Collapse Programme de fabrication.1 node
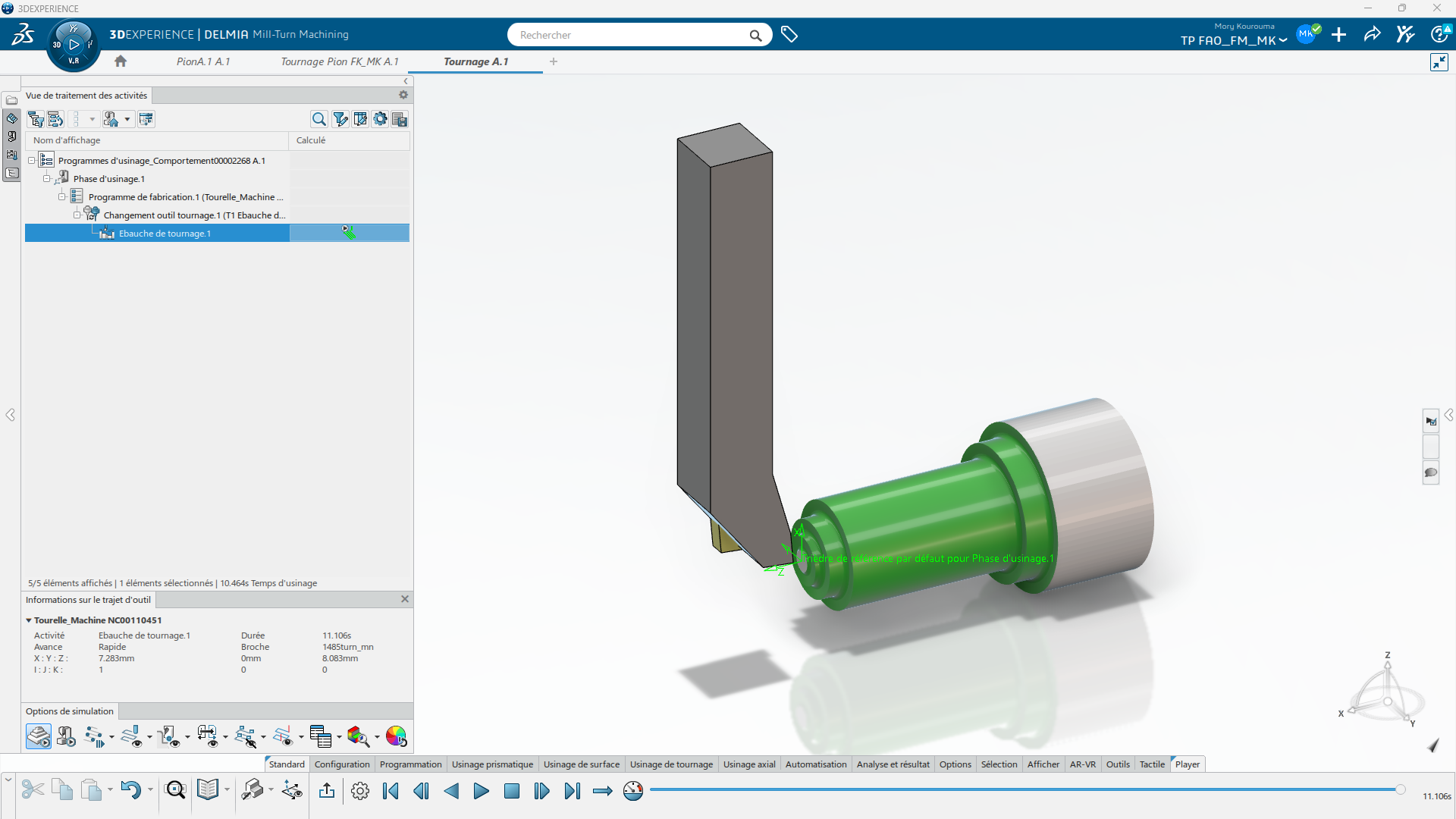1456x819 pixels. (62, 197)
